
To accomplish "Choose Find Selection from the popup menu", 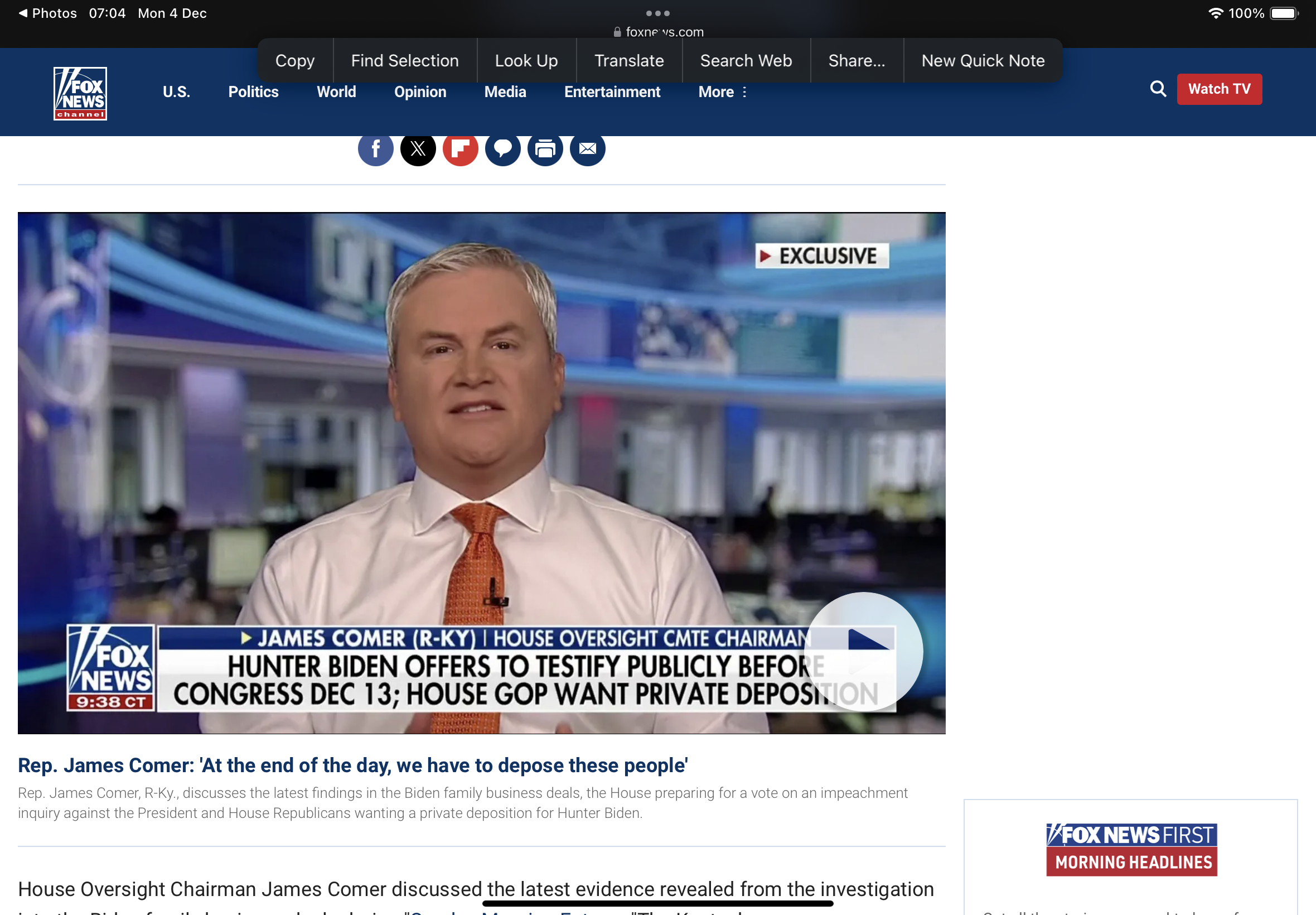I will pyautogui.click(x=405, y=60).
